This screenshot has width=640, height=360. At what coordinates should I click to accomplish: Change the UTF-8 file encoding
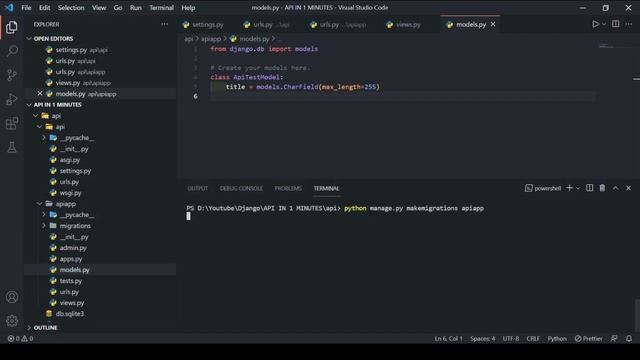pyautogui.click(x=511, y=338)
